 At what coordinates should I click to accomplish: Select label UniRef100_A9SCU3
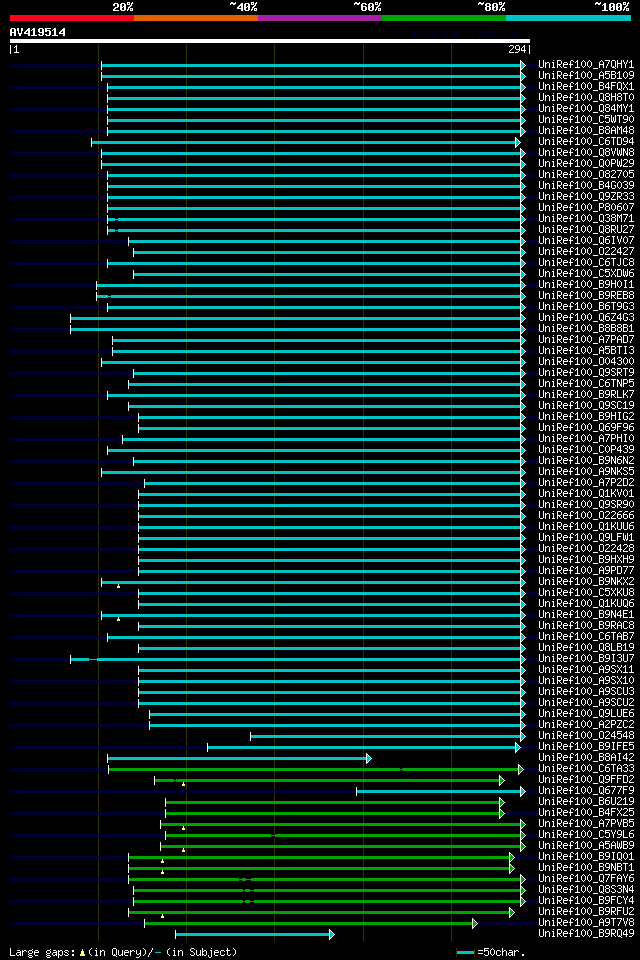click(x=586, y=692)
